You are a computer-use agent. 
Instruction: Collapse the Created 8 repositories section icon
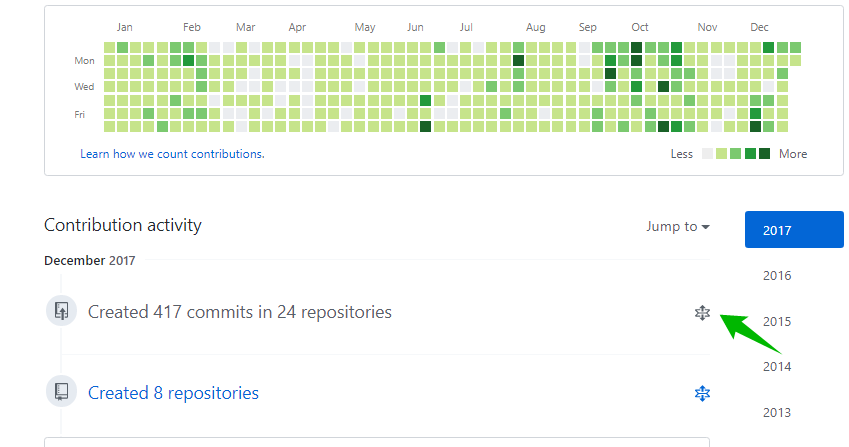tap(702, 393)
